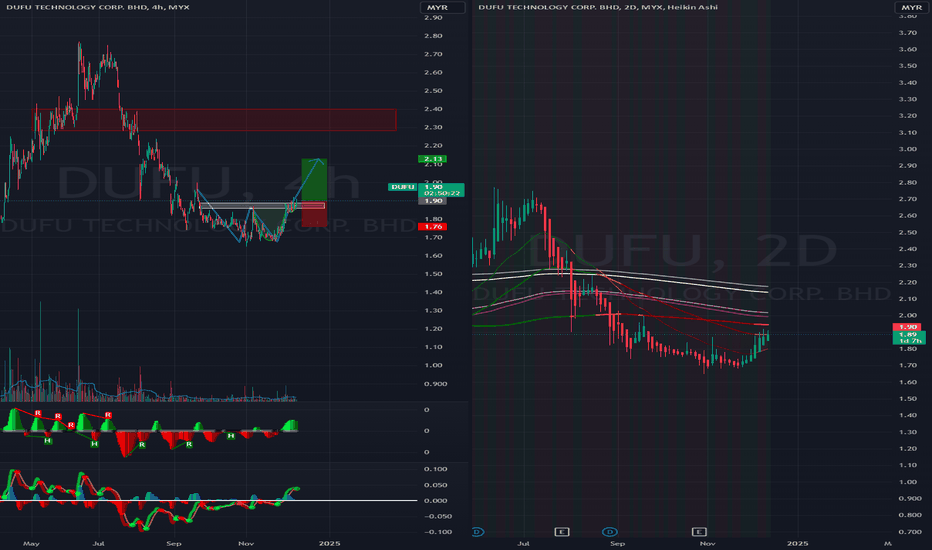Click Nov on the 2D chart time axis

pyautogui.click(x=707, y=543)
